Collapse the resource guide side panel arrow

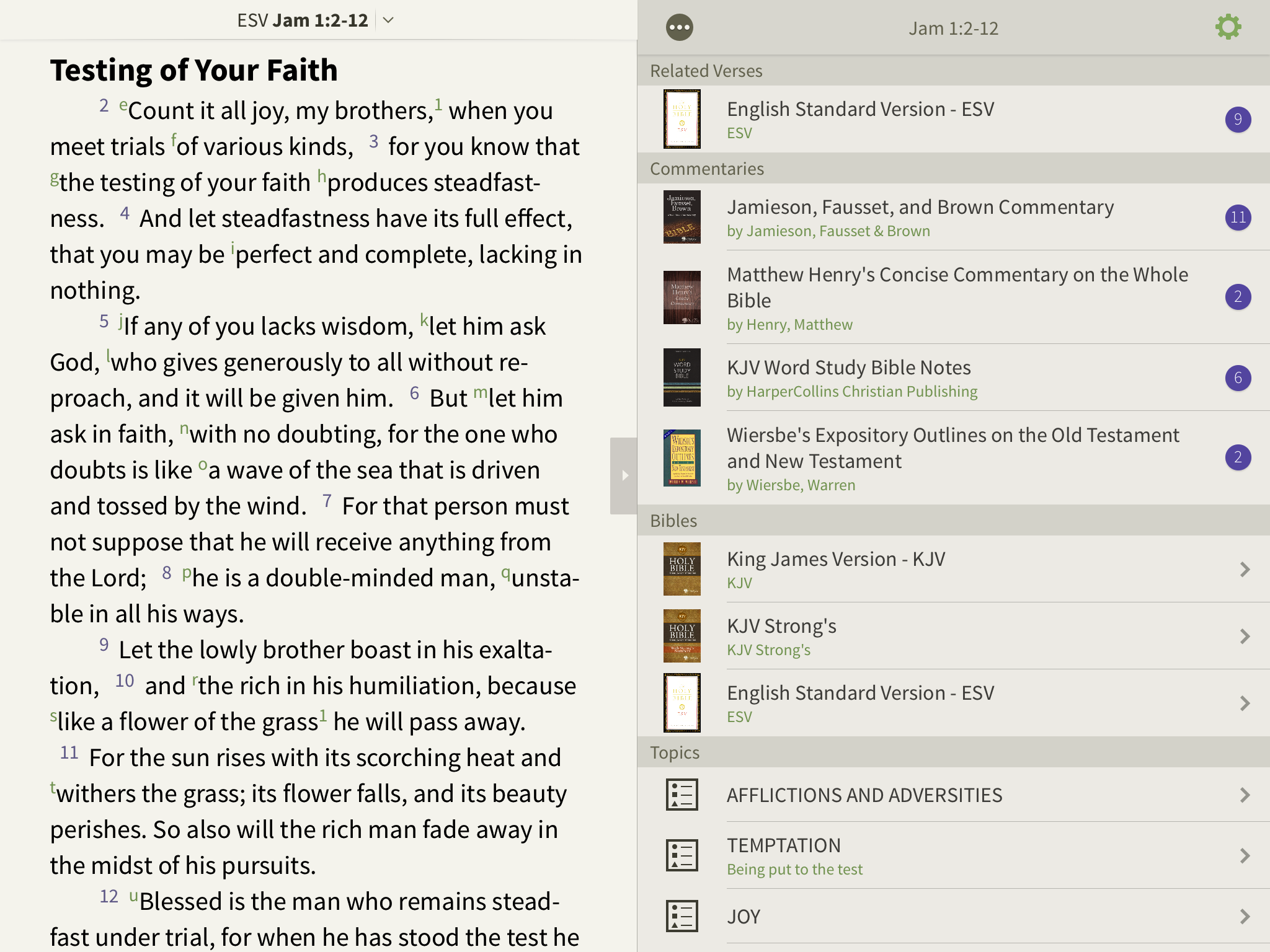[x=624, y=475]
